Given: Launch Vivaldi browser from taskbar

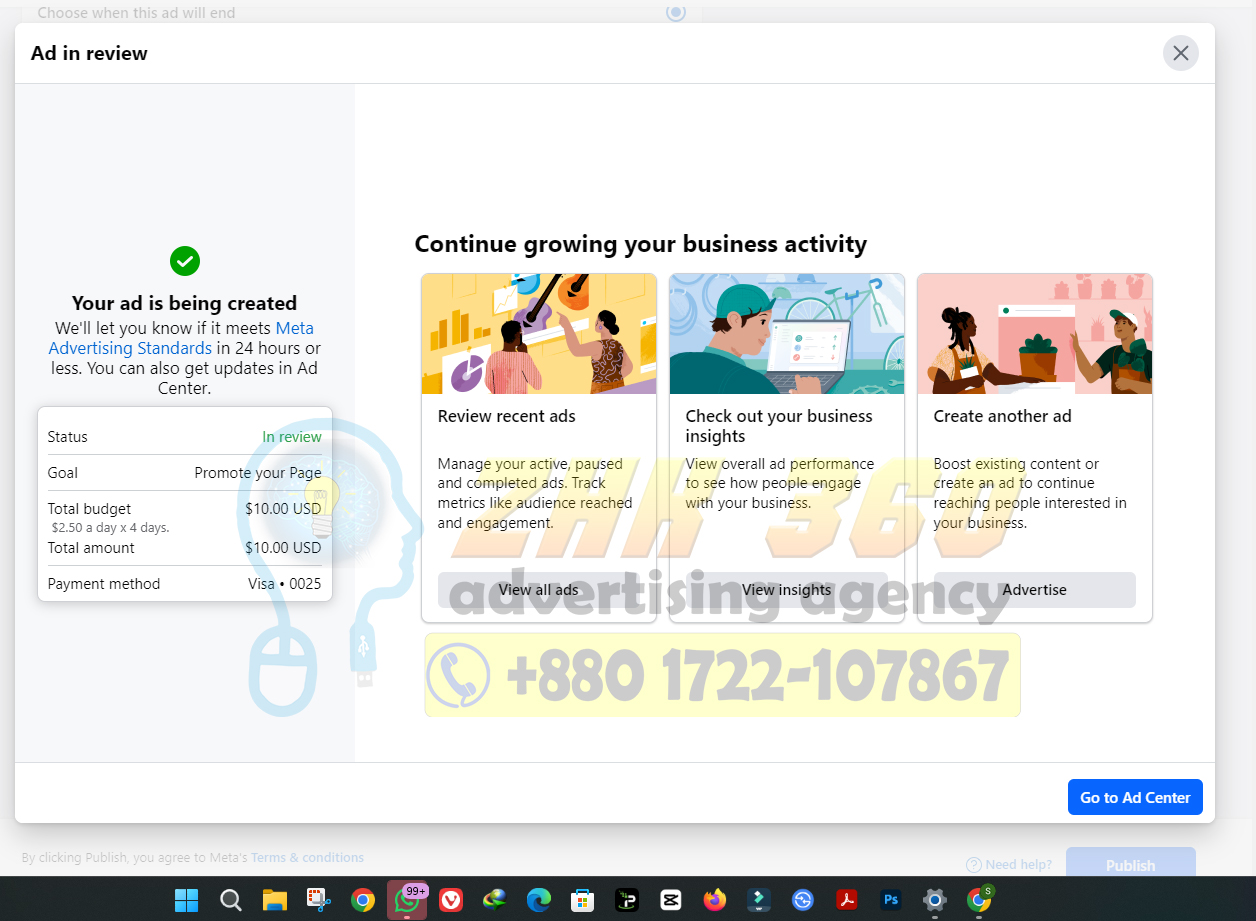Looking at the screenshot, I should [451, 900].
